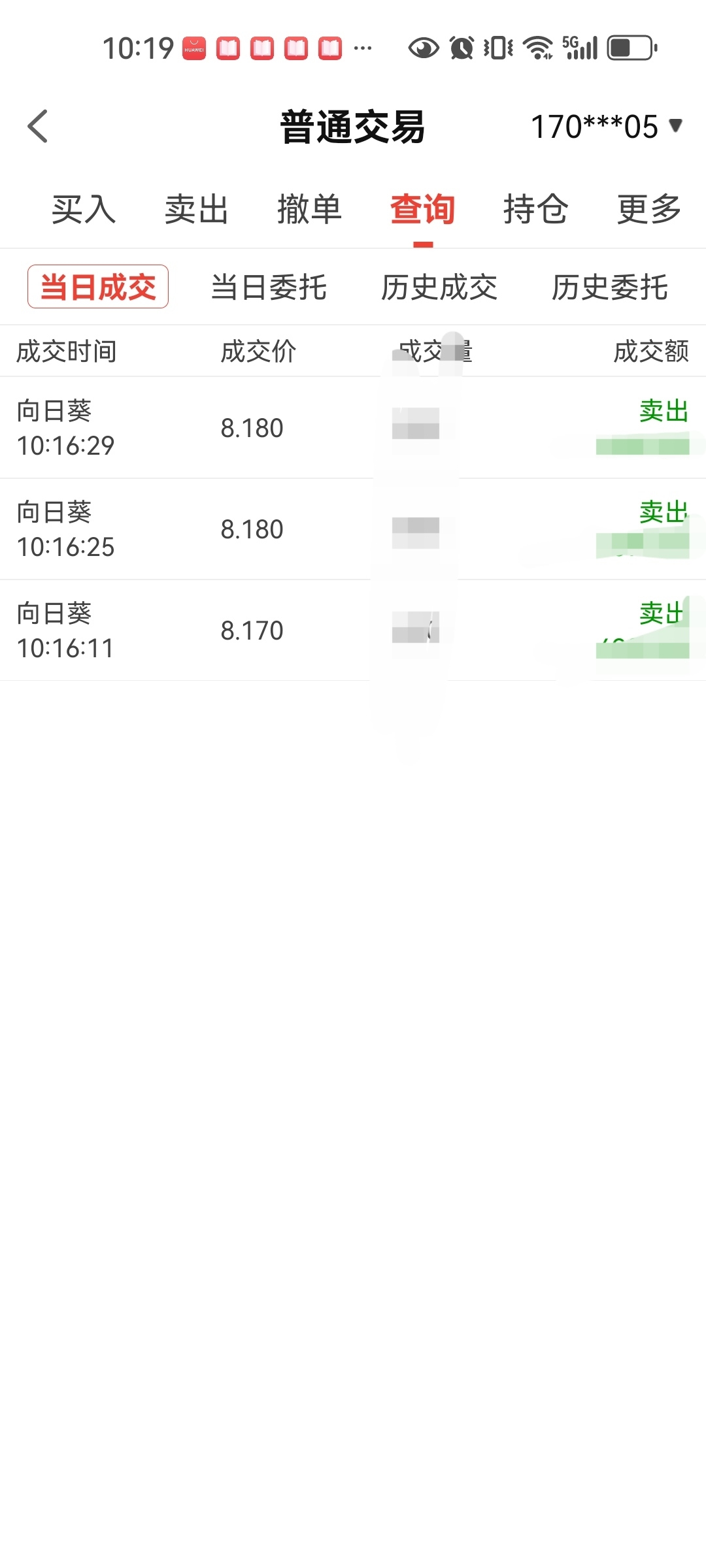Select the 当日成交 filter
The height and width of the screenshot is (1568, 706).
pyautogui.click(x=98, y=287)
